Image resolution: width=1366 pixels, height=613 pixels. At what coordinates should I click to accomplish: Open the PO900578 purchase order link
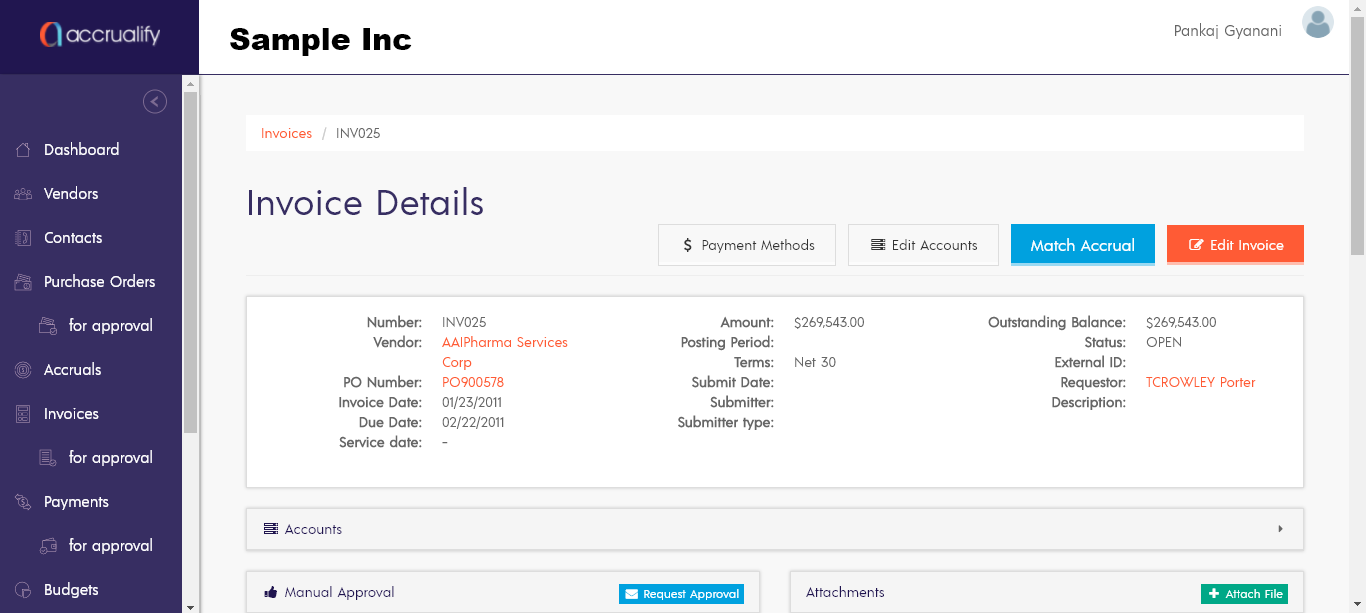[x=473, y=382]
